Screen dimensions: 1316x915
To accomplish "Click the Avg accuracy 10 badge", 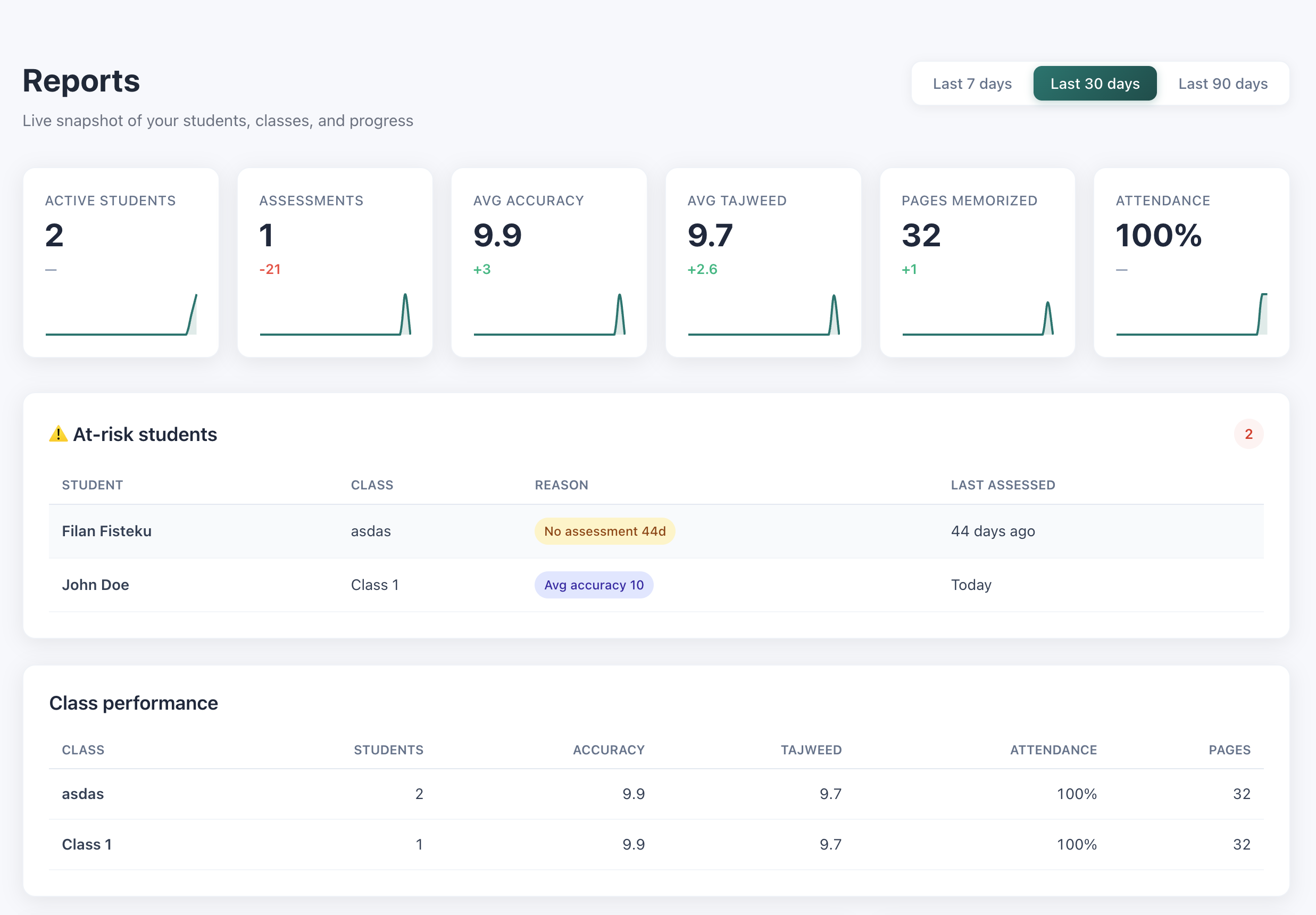I will [593, 585].
